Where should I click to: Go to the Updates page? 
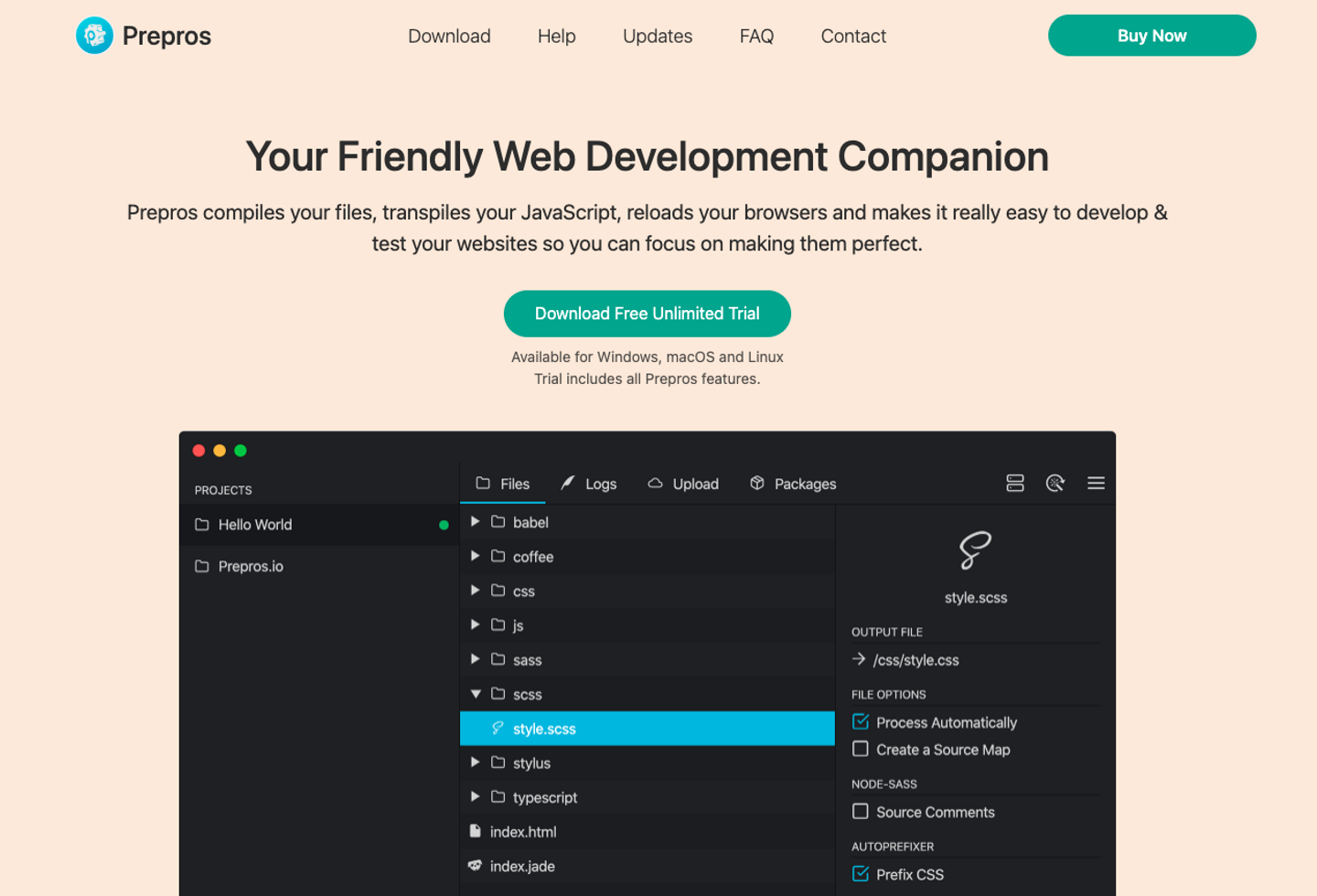click(658, 36)
